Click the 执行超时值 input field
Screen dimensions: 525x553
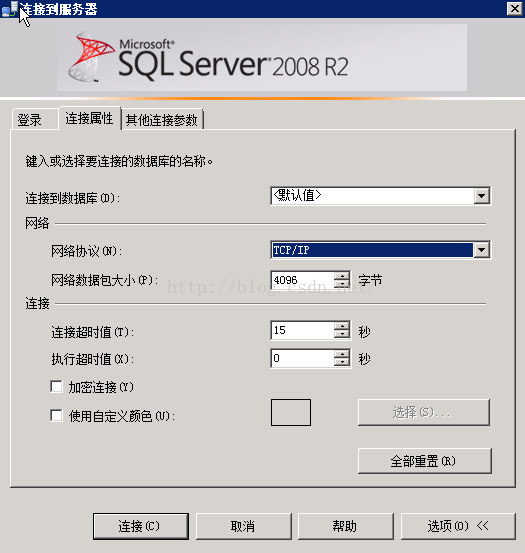(303, 358)
